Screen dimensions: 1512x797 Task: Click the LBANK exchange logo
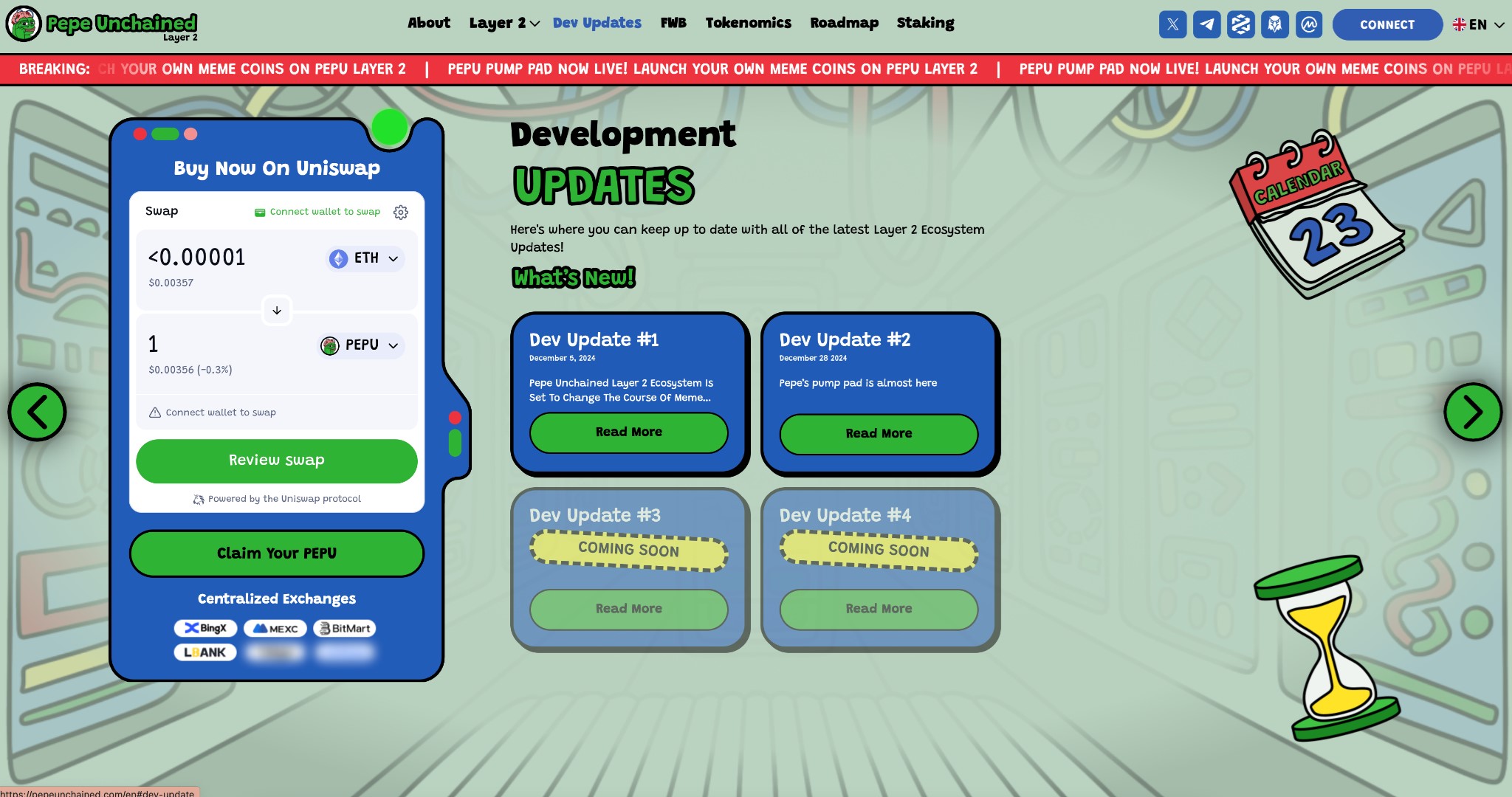205,652
